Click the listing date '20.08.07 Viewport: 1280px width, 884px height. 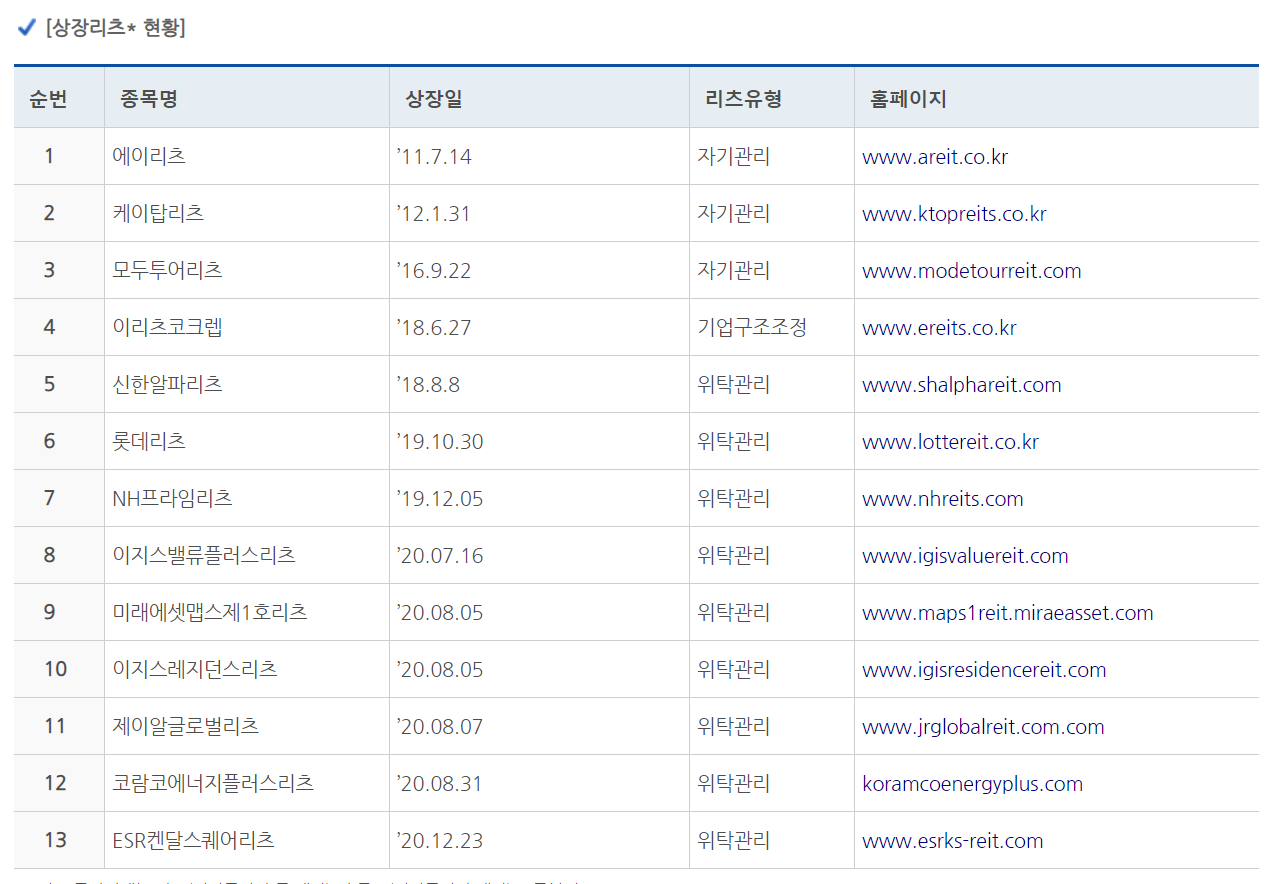[440, 726]
